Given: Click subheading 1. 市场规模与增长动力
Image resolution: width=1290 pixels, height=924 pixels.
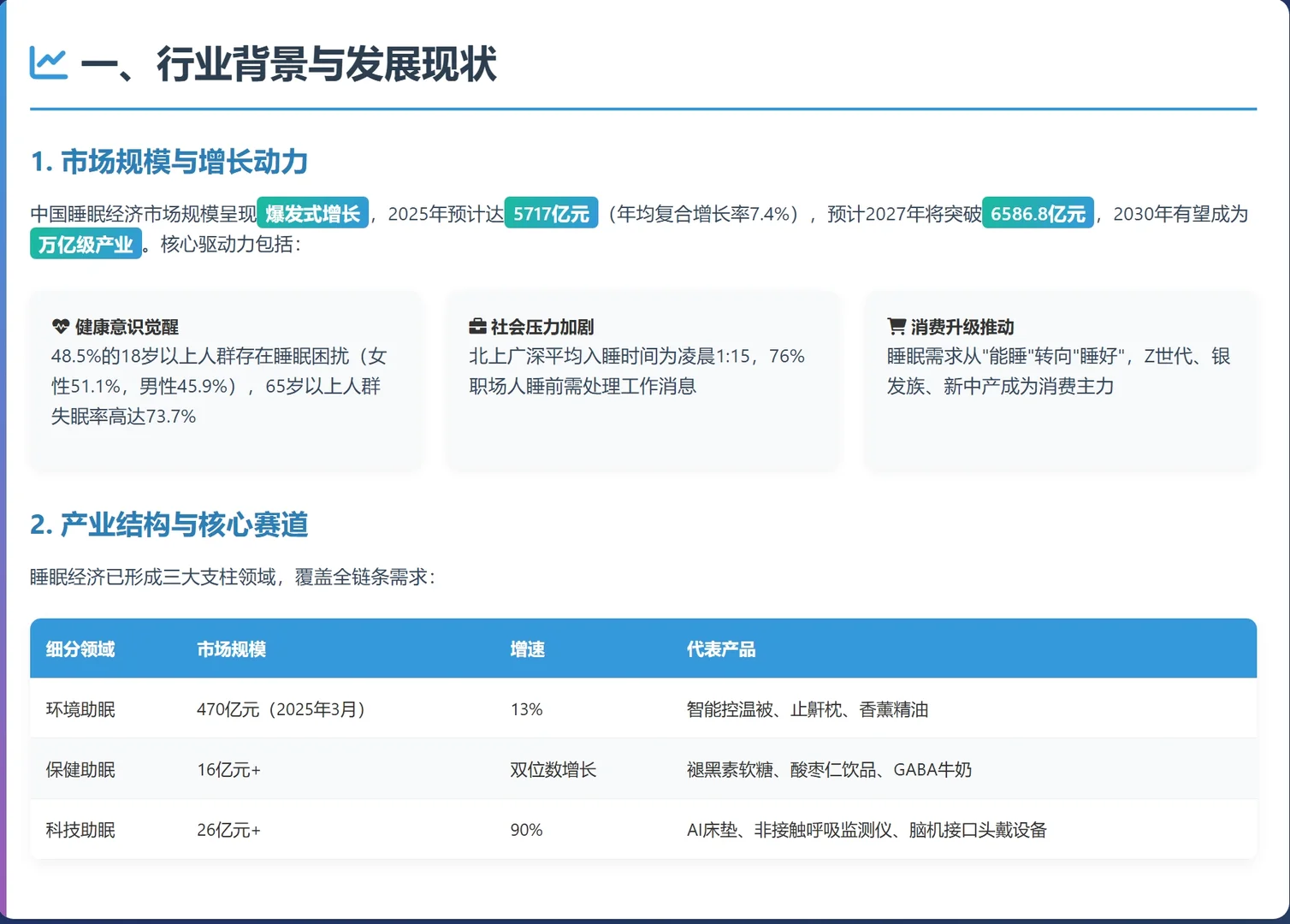Looking at the screenshot, I should pos(169,162).
